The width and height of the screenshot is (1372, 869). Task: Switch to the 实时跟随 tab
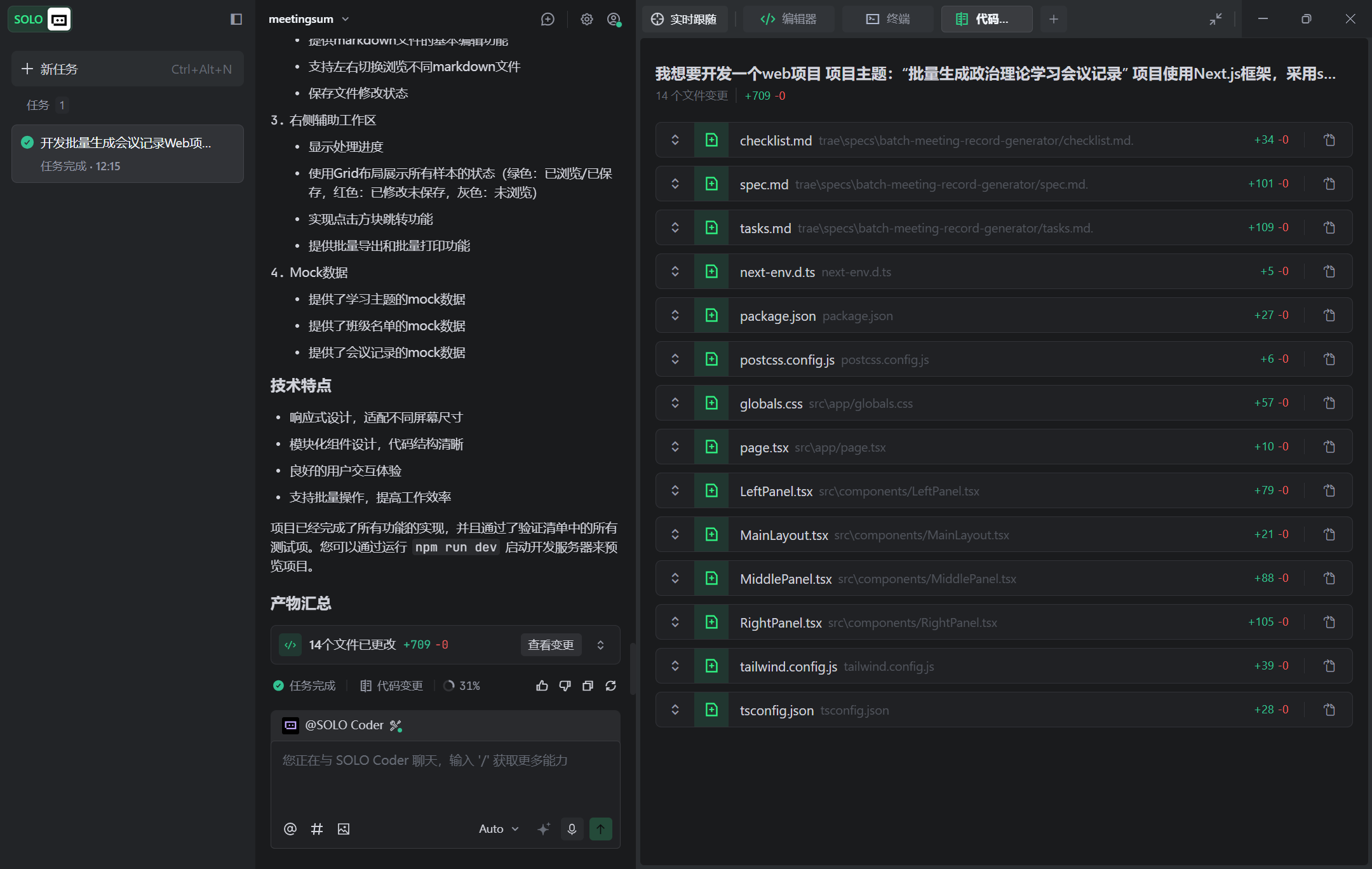click(685, 19)
